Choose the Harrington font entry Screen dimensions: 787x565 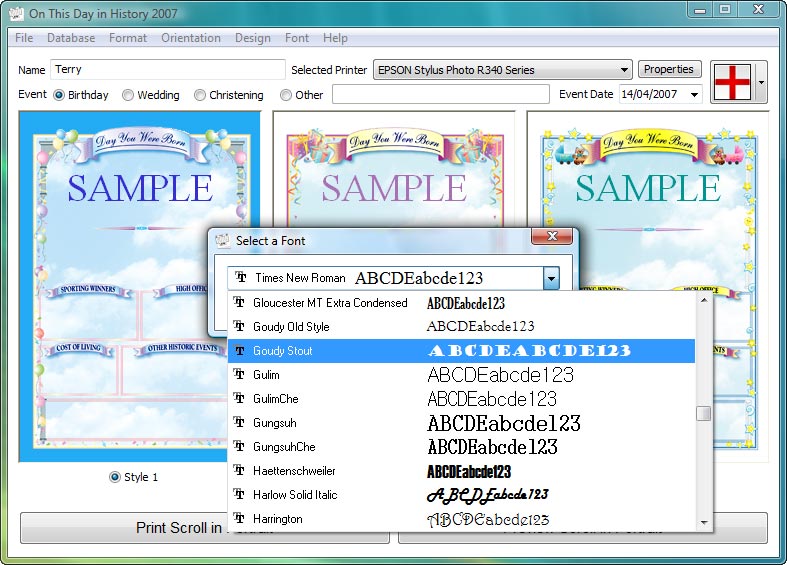click(461, 519)
